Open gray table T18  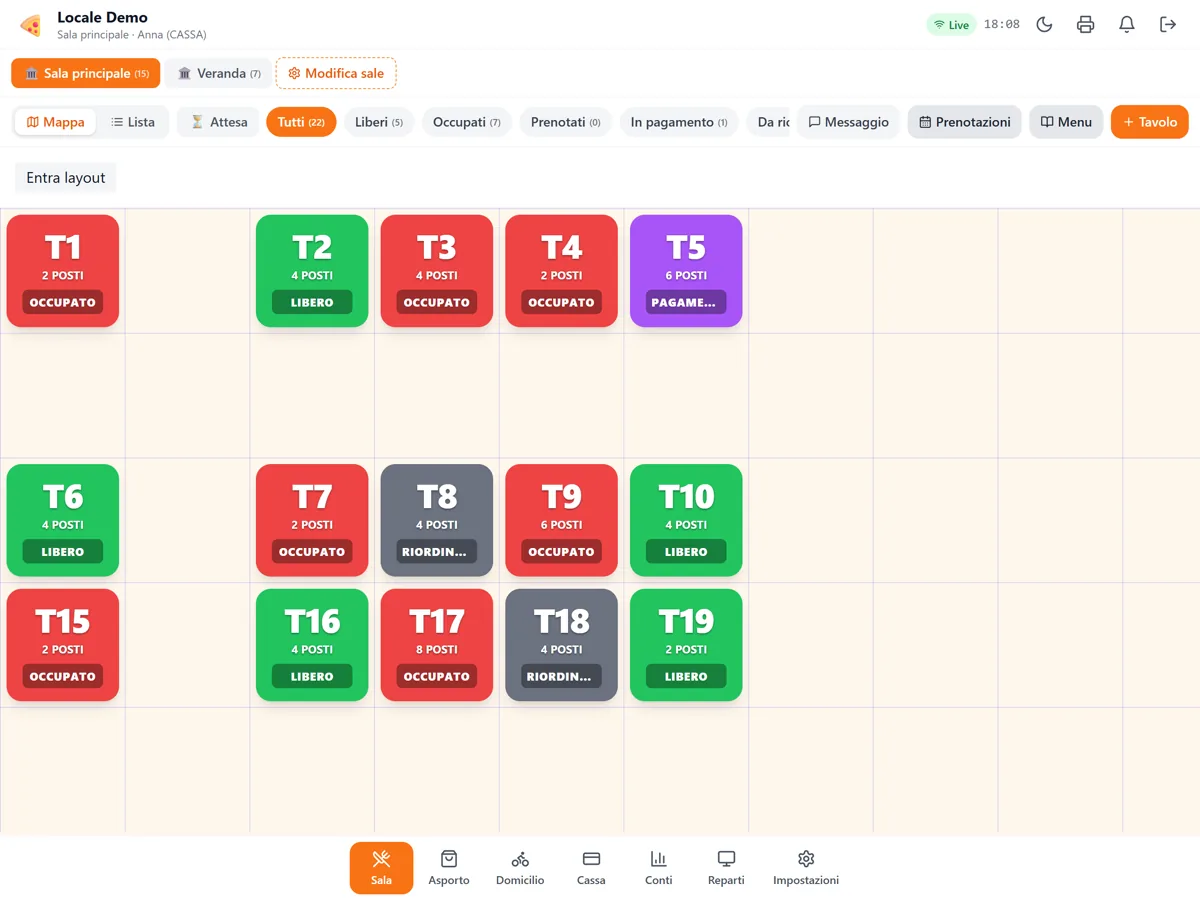pos(561,645)
